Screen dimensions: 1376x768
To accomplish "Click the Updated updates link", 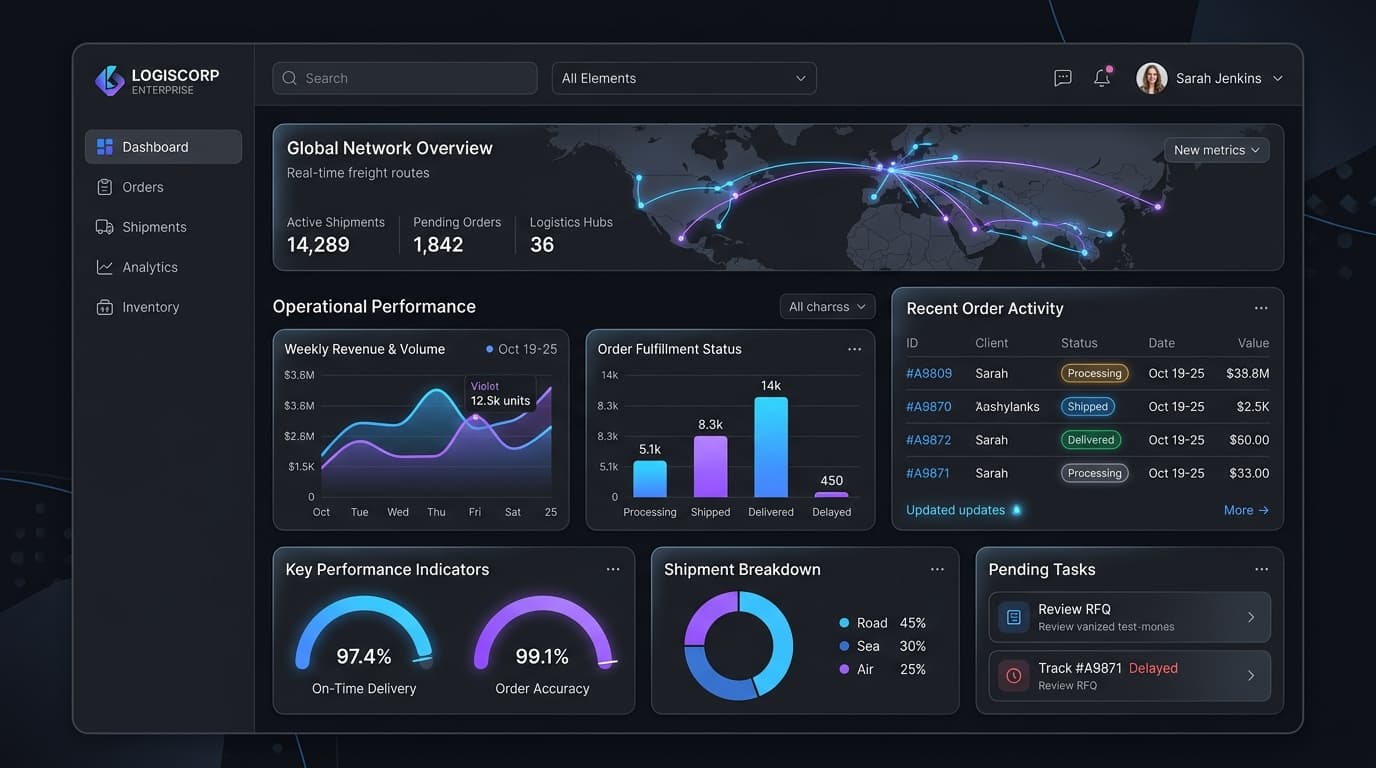I will tap(956, 510).
